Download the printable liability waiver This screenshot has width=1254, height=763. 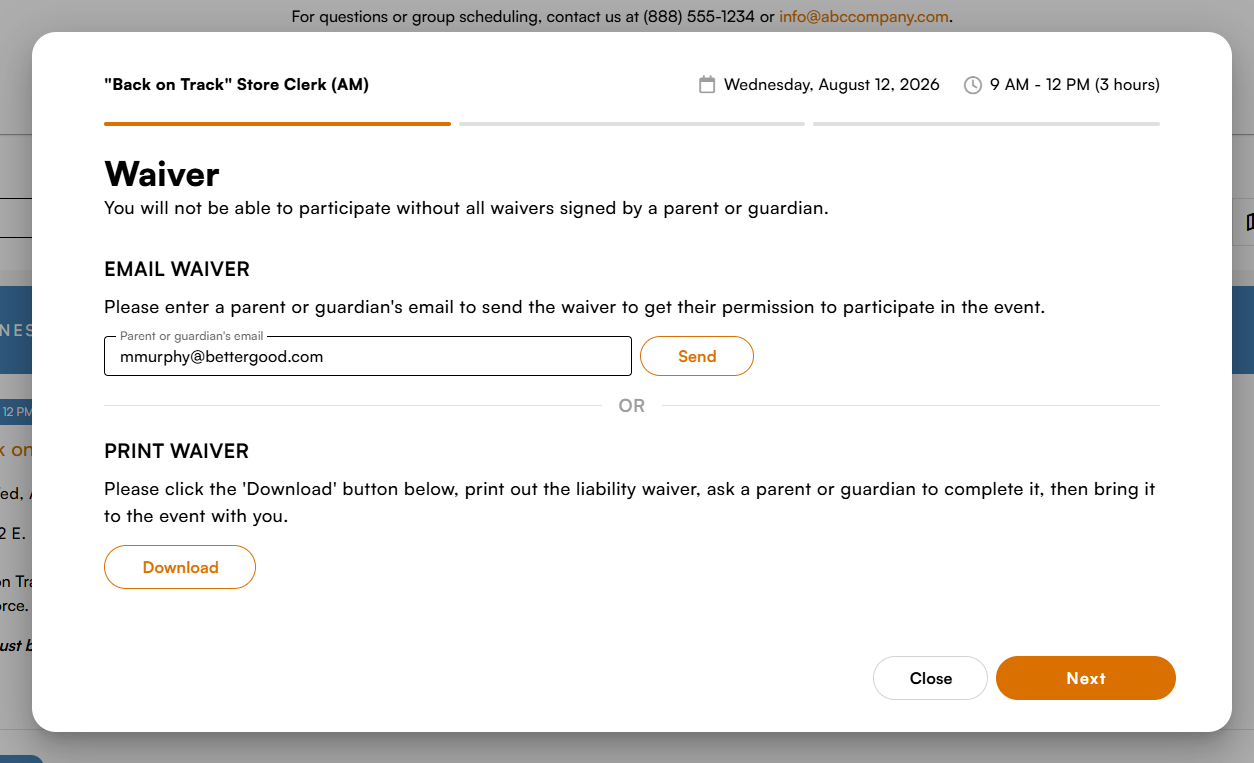180,567
